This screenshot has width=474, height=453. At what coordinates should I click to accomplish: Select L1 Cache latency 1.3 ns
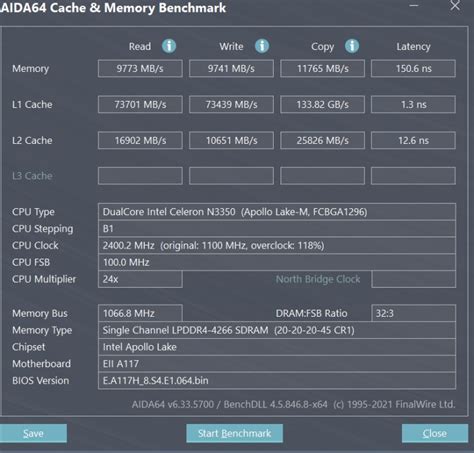point(413,105)
